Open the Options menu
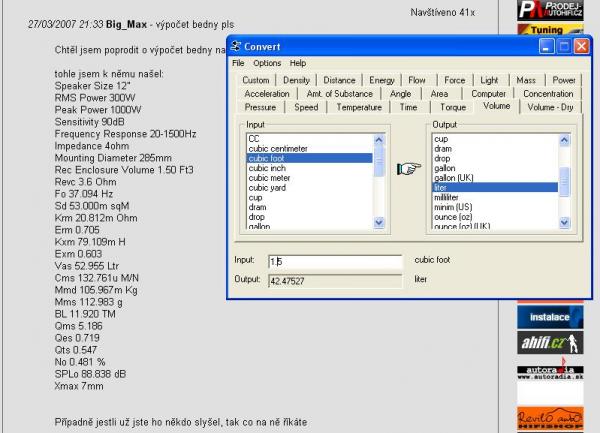This screenshot has width=600, height=433. pyautogui.click(x=267, y=63)
